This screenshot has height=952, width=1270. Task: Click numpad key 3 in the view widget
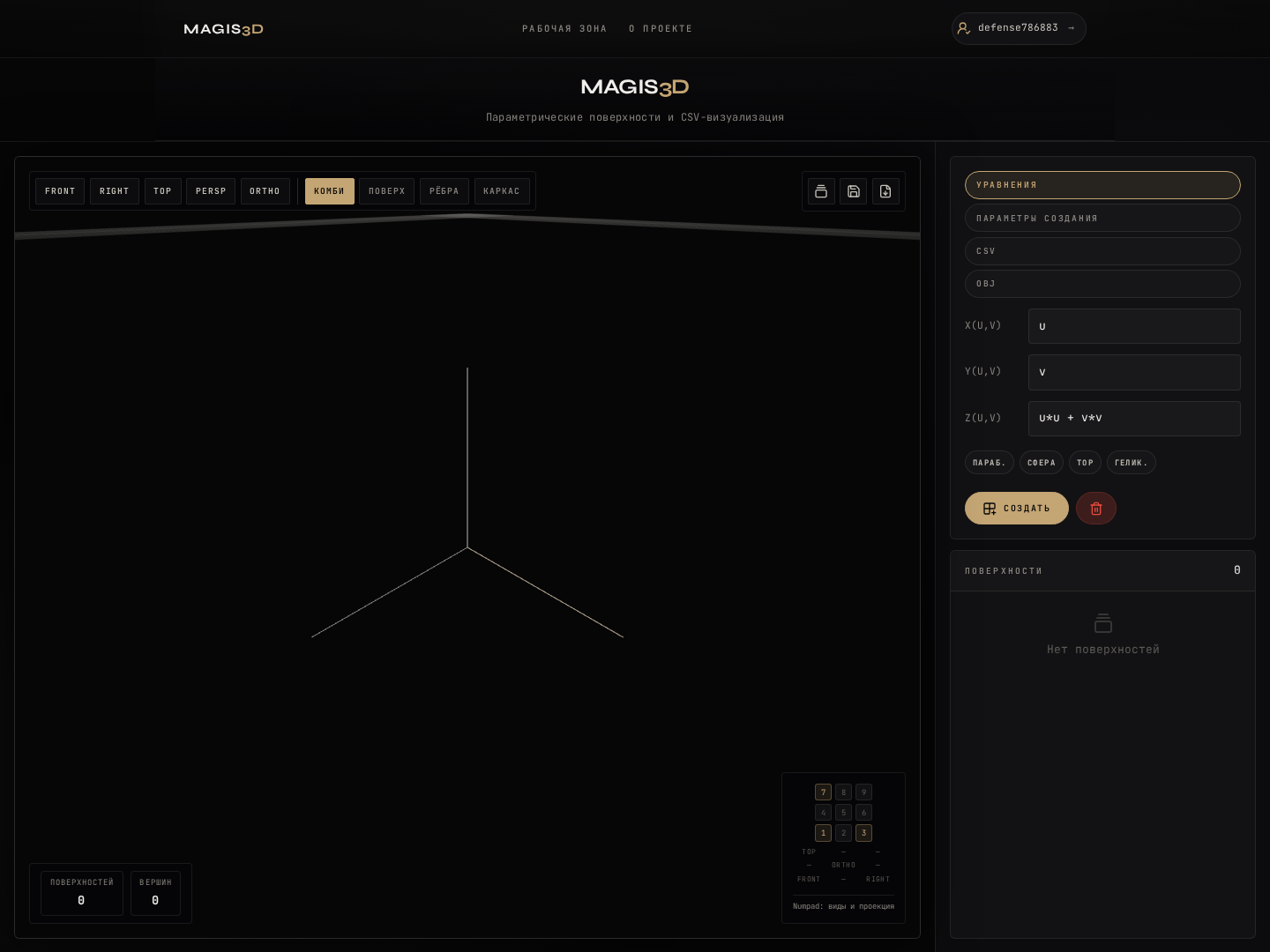pos(864,833)
